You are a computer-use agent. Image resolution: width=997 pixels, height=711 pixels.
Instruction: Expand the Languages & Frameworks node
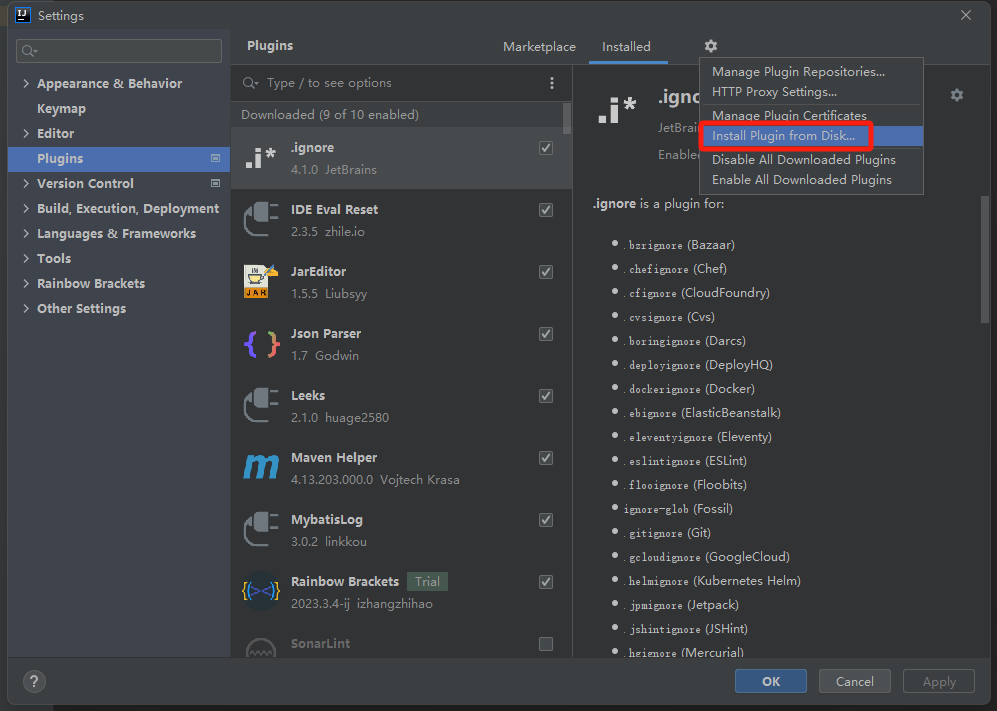[26, 233]
